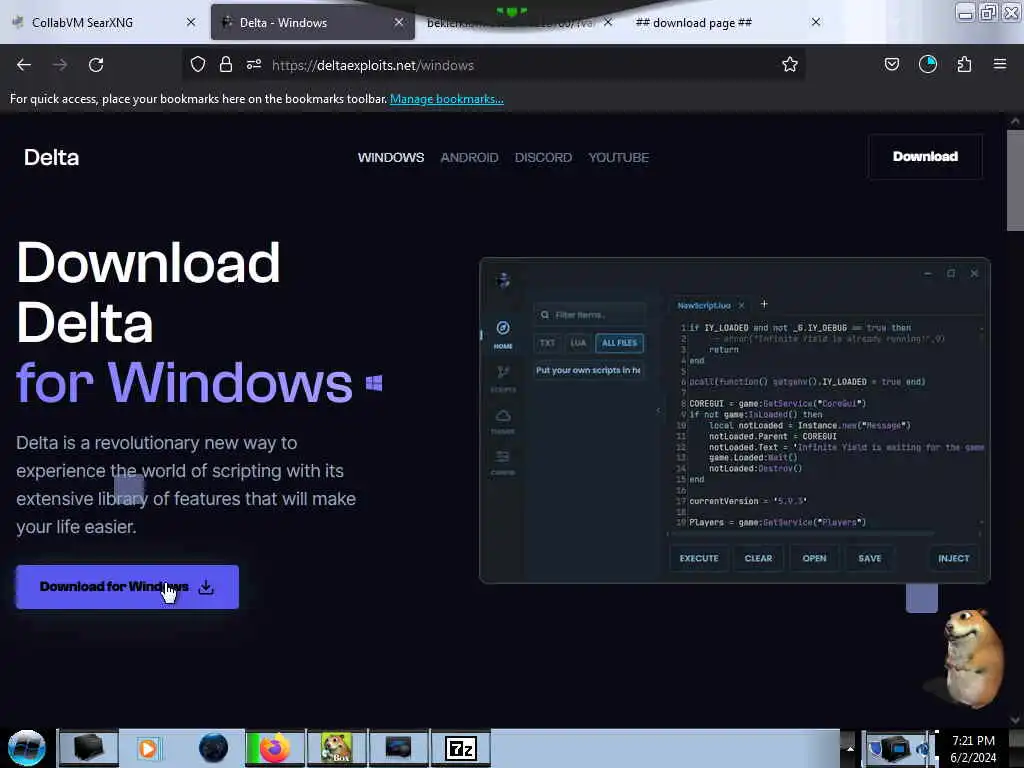The image size is (1024, 768).
Task: Open the media player taskbar icon
Action: click(148, 748)
